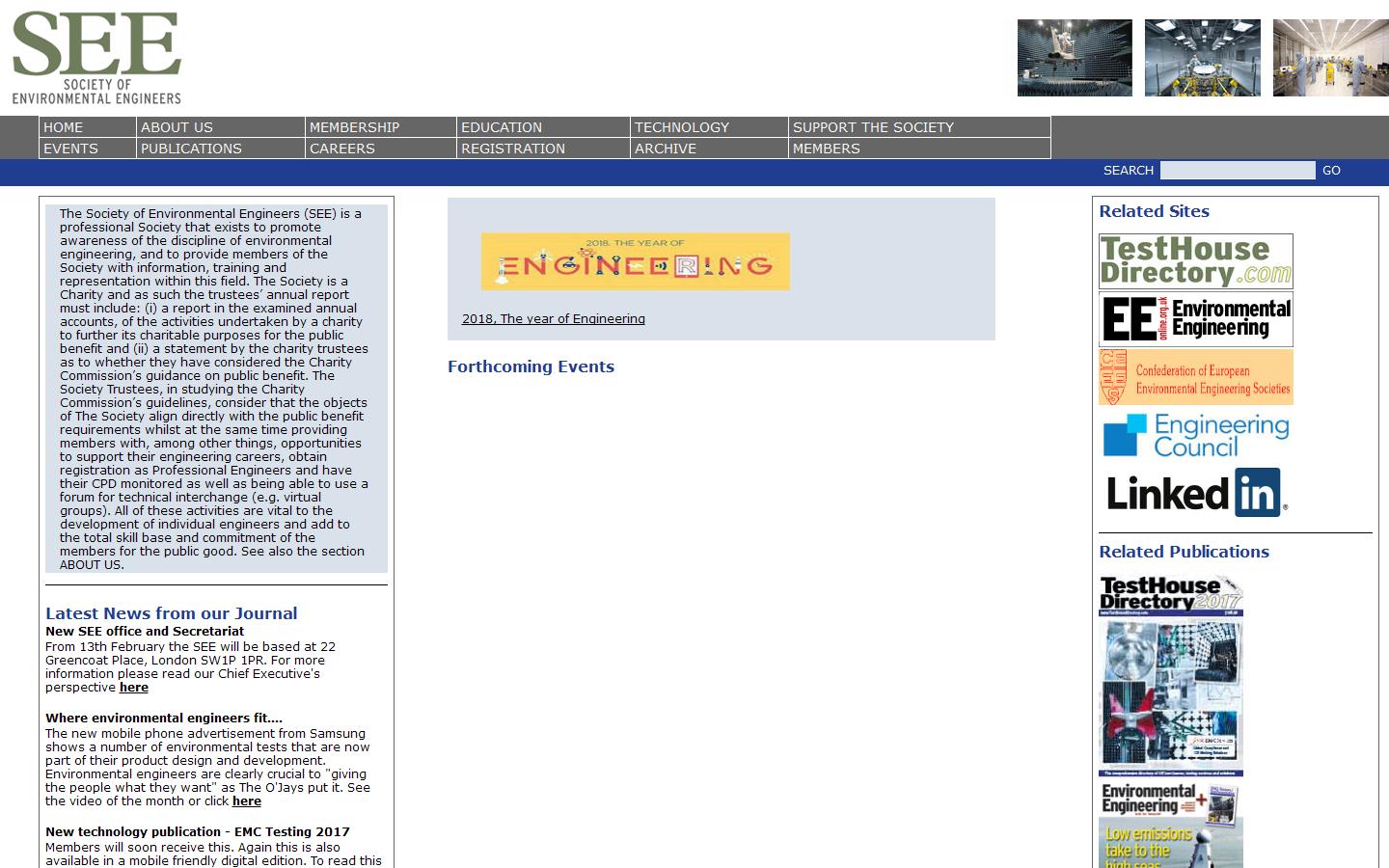Image resolution: width=1389 pixels, height=868 pixels.
Task: Click the 2018 Year of Engineering banner image
Action: click(635, 261)
